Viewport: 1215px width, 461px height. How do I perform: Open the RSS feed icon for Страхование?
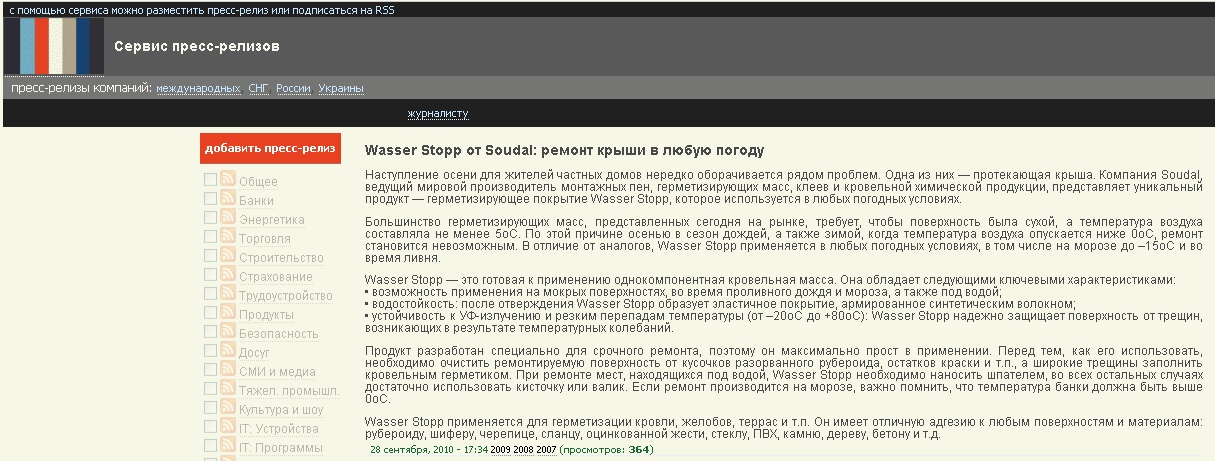click(x=228, y=275)
